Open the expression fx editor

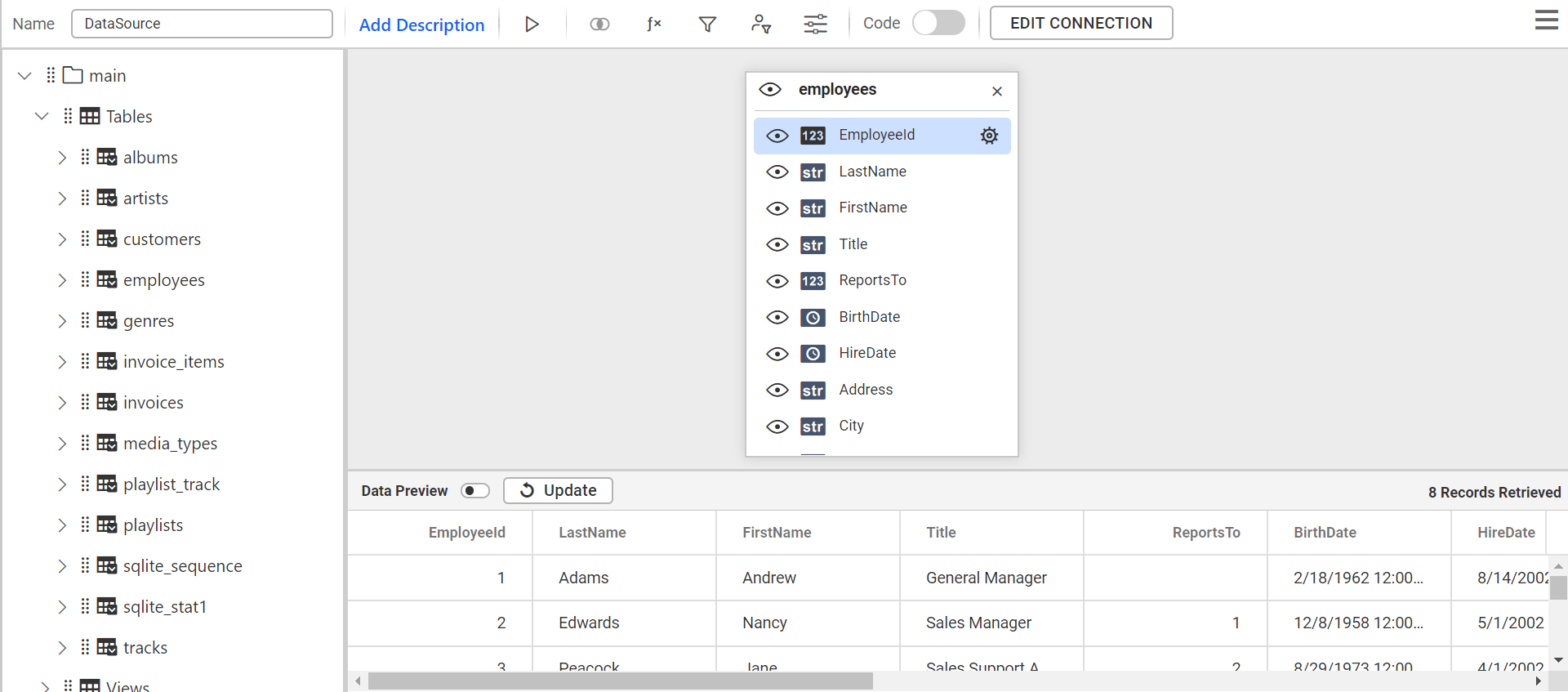tap(653, 24)
